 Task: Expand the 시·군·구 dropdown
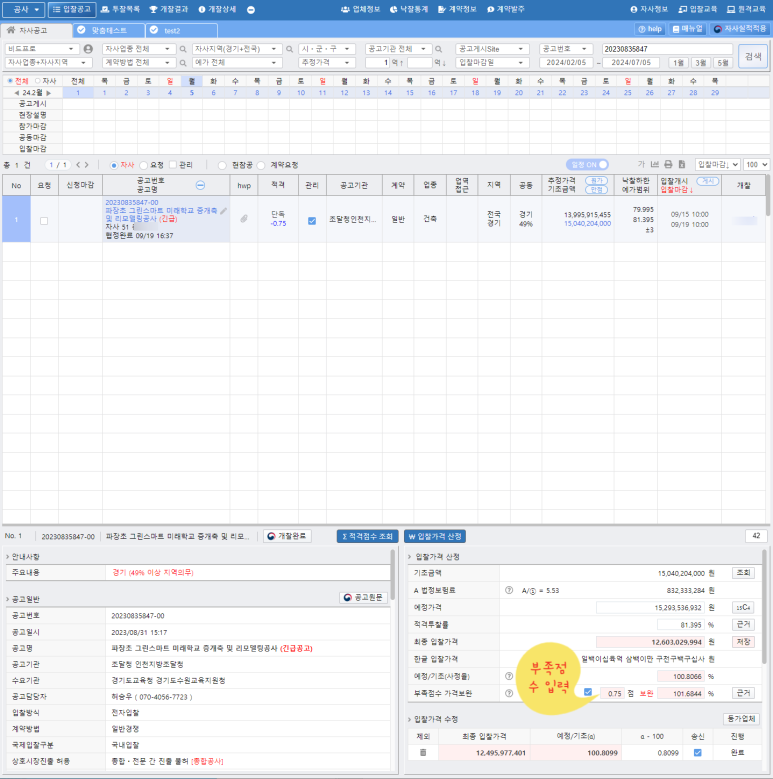326,49
